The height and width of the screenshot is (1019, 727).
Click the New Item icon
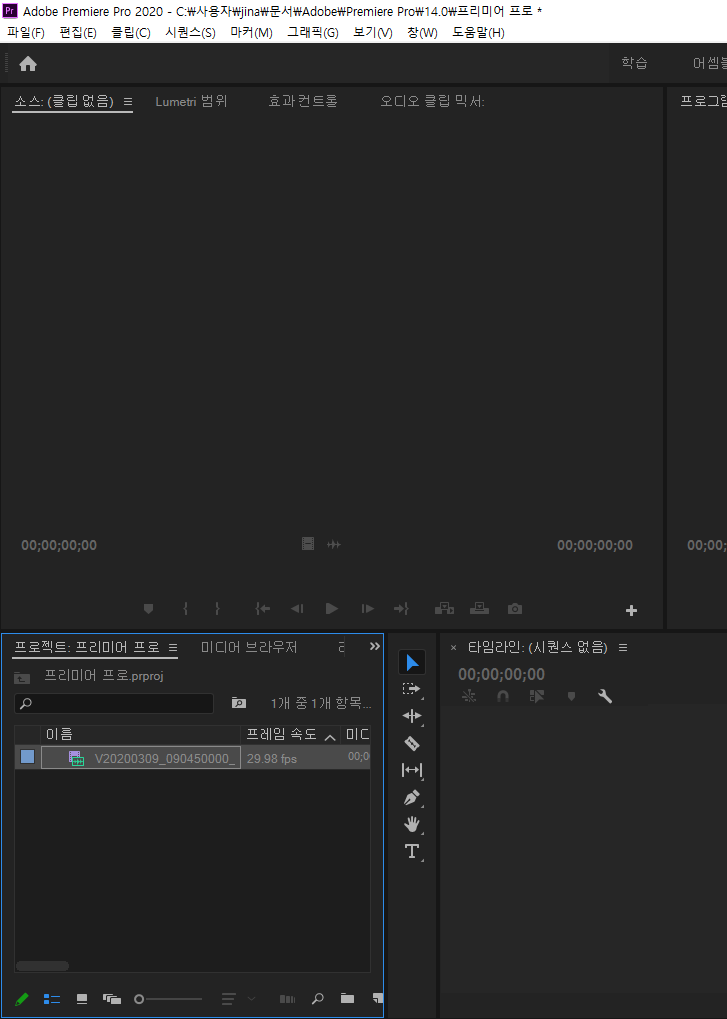click(x=377, y=998)
